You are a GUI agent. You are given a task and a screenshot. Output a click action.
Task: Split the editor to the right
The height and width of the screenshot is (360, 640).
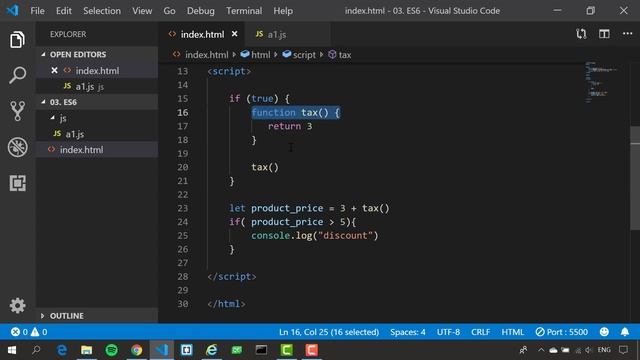604,34
